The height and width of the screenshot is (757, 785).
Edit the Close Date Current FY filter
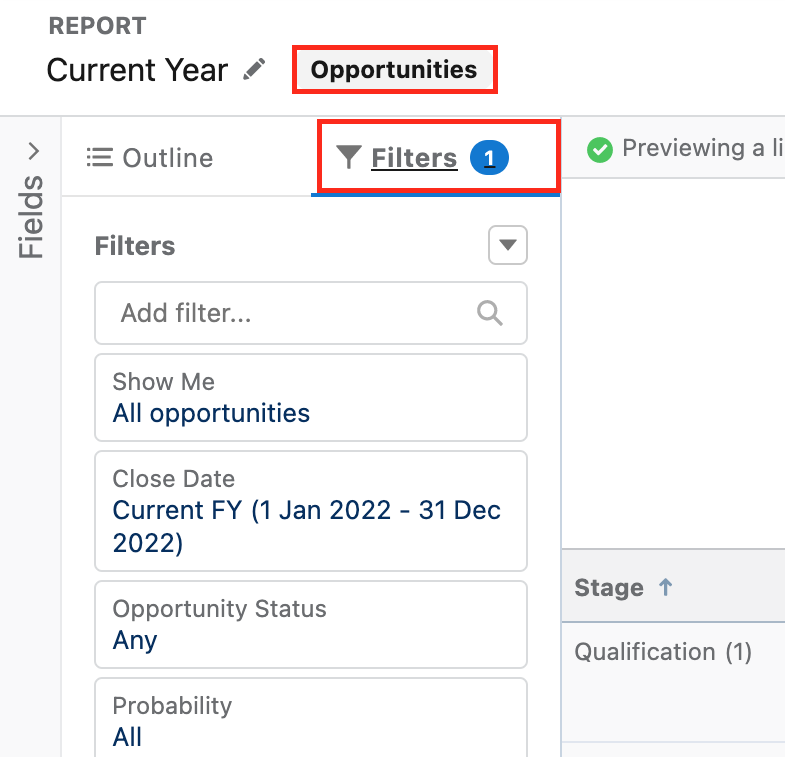[311, 511]
